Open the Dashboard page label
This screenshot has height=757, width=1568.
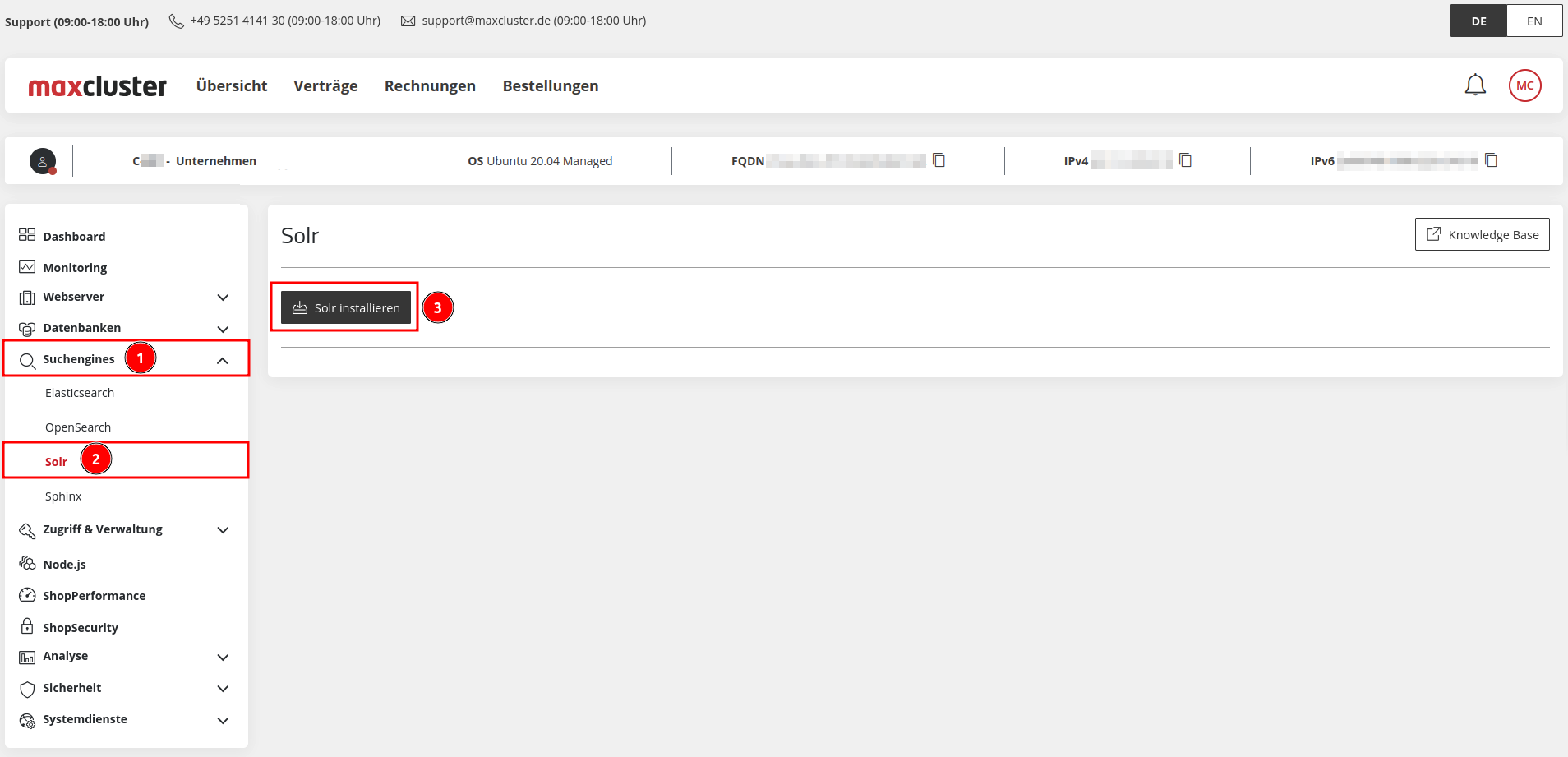pyautogui.click(x=74, y=237)
